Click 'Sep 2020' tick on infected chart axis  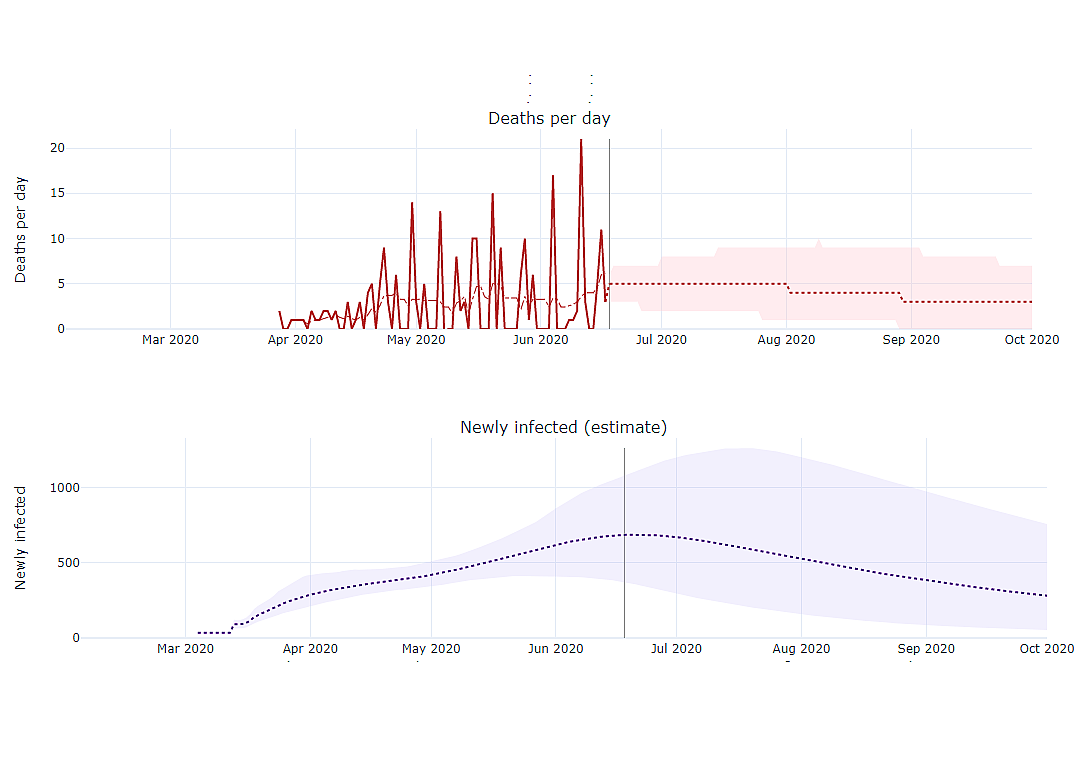[926, 649]
